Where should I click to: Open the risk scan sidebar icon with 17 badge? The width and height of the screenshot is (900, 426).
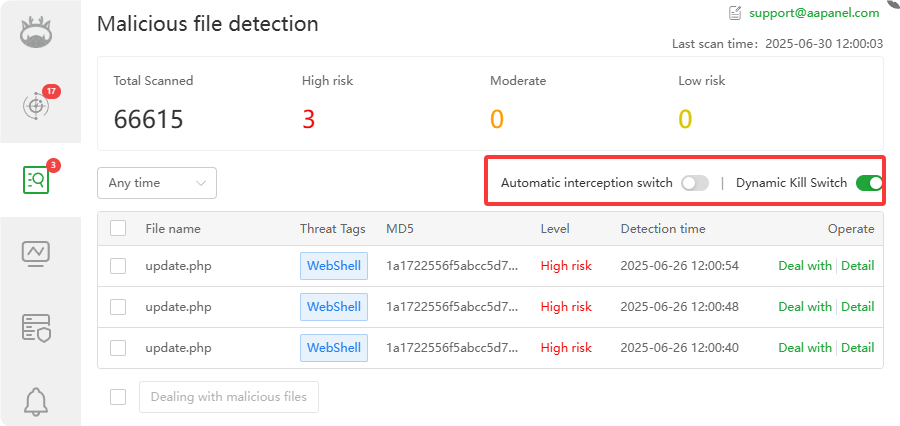[38, 105]
